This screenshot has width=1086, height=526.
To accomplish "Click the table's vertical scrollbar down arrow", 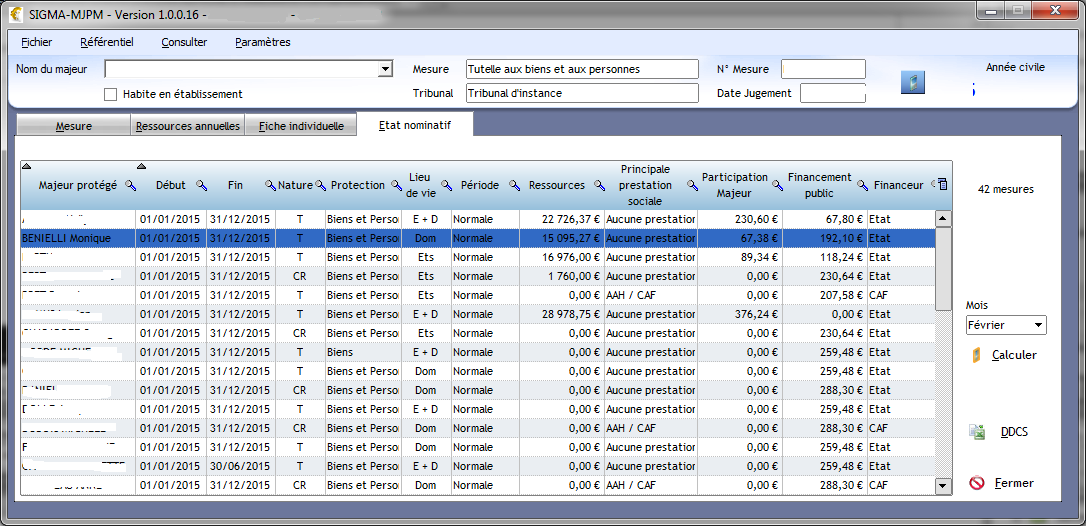I will 942,486.
